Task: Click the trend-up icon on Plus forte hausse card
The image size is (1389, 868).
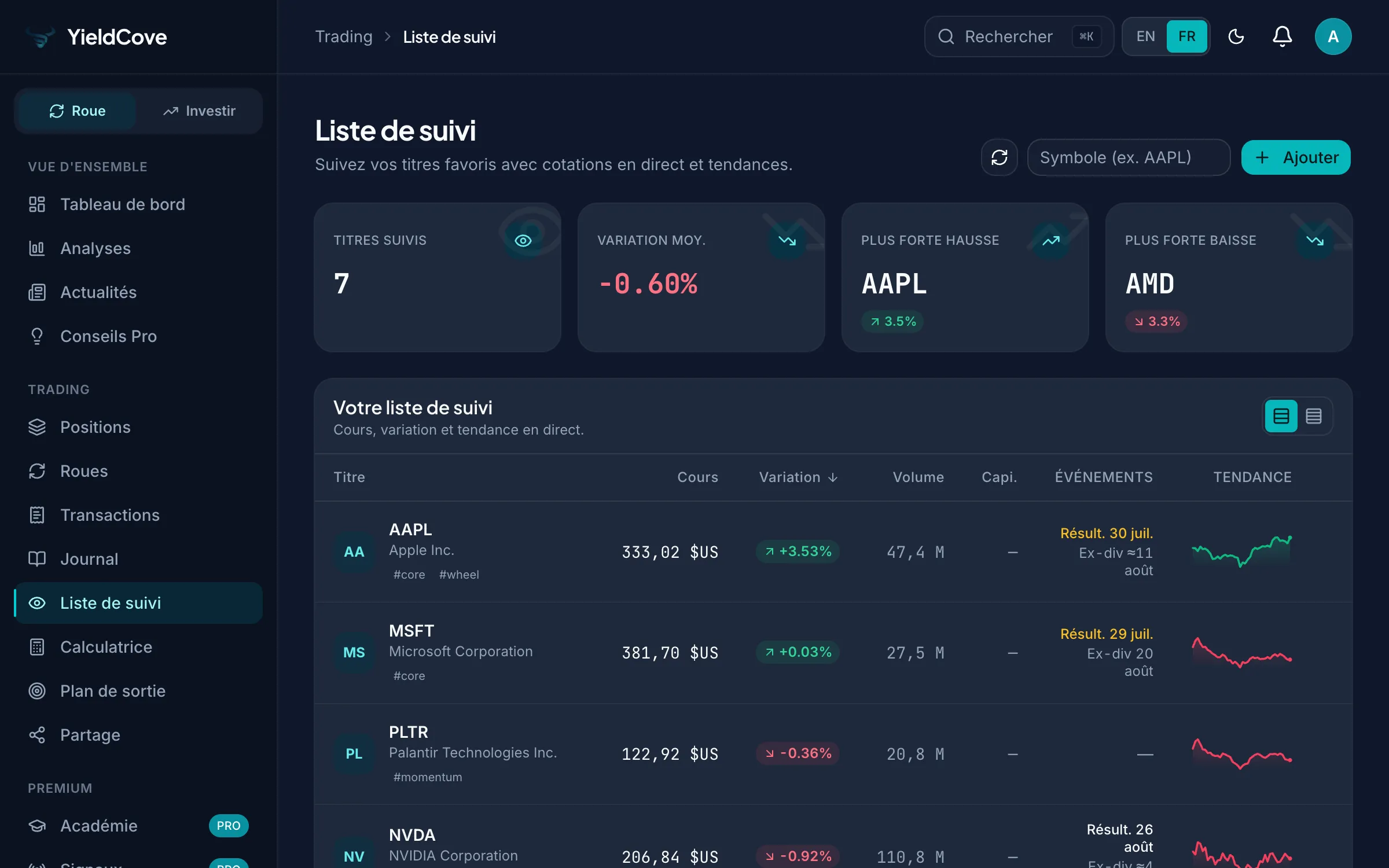Action: coord(1050,241)
